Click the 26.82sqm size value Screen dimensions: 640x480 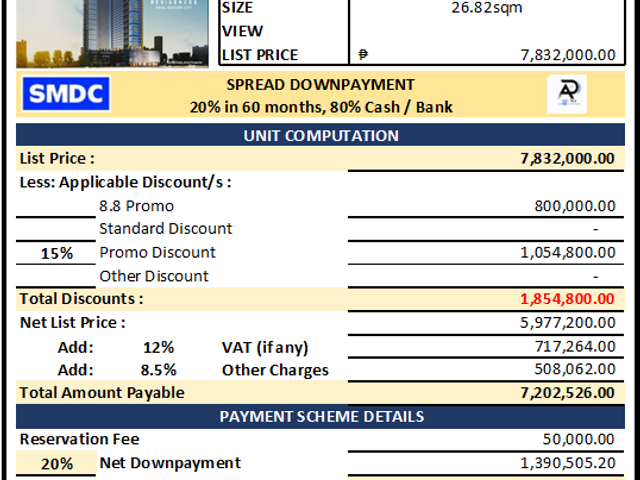tap(487, 7)
